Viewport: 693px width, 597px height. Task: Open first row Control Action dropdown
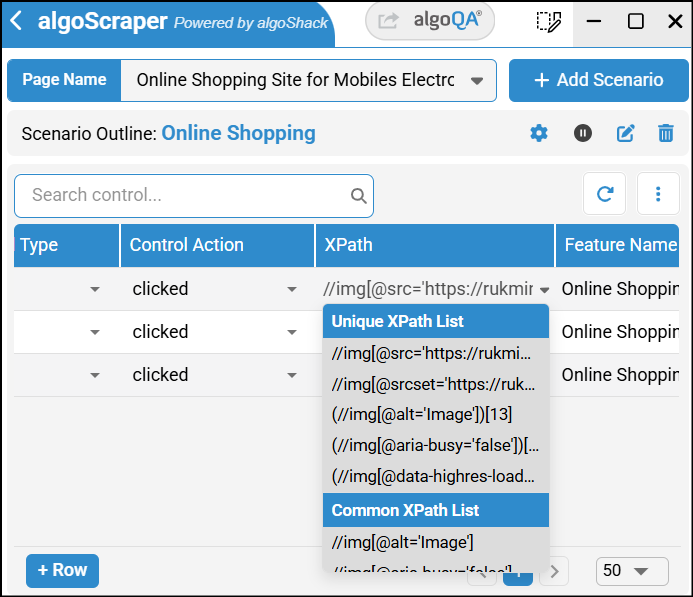pos(292,289)
